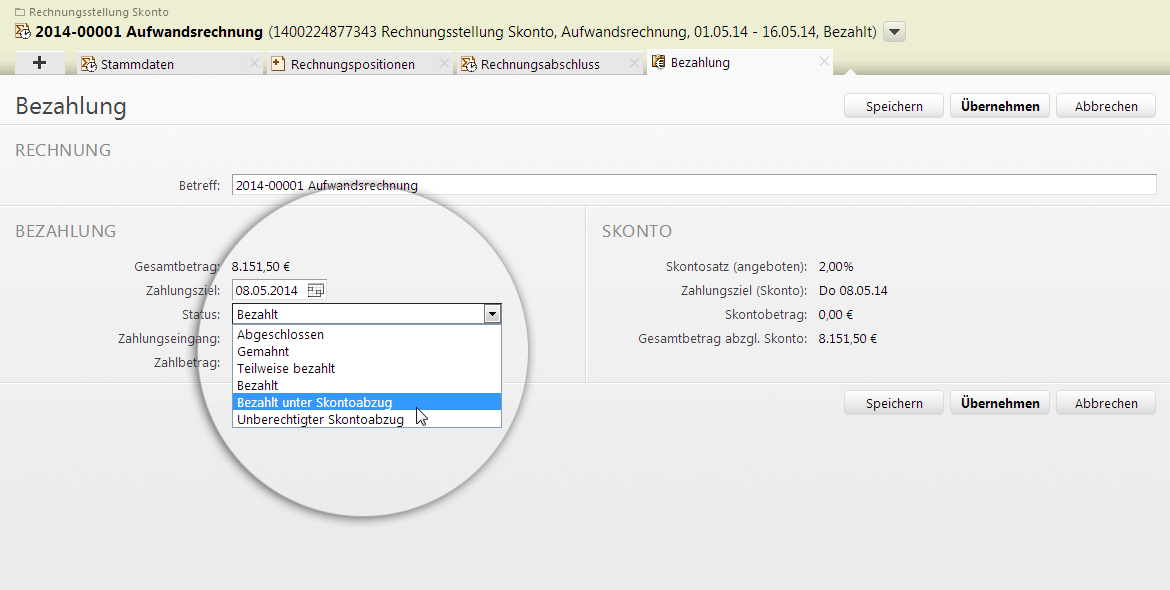Click the bottom Übernehmen button
Image resolution: width=1170 pixels, height=590 pixels.
point(999,403)
